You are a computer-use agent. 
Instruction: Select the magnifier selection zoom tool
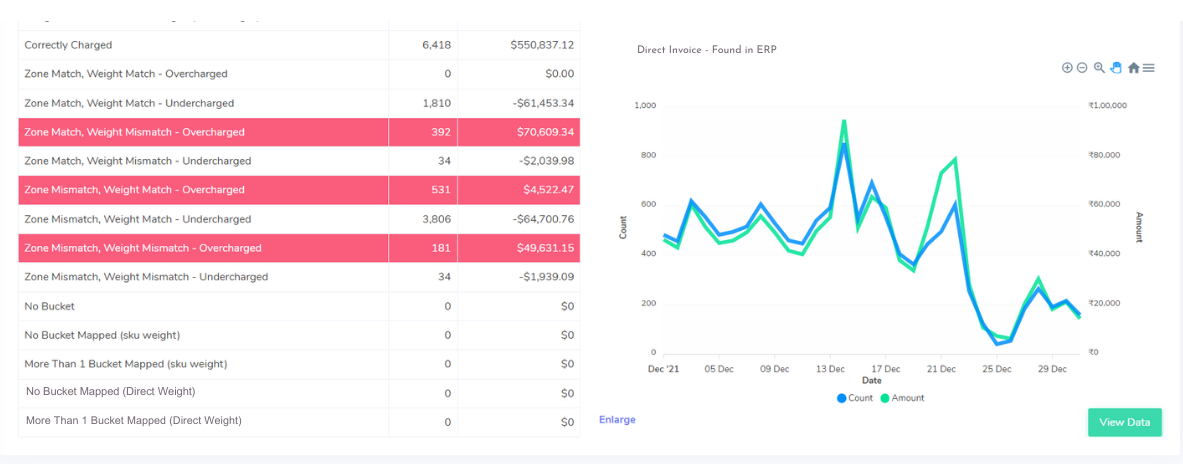click(1099, 68)
